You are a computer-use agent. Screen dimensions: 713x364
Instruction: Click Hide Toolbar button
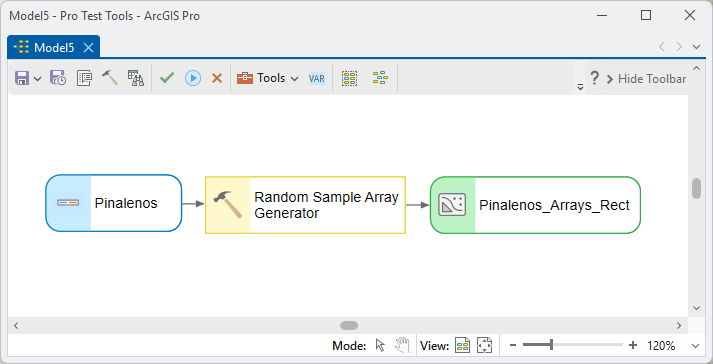pos(646,79)
